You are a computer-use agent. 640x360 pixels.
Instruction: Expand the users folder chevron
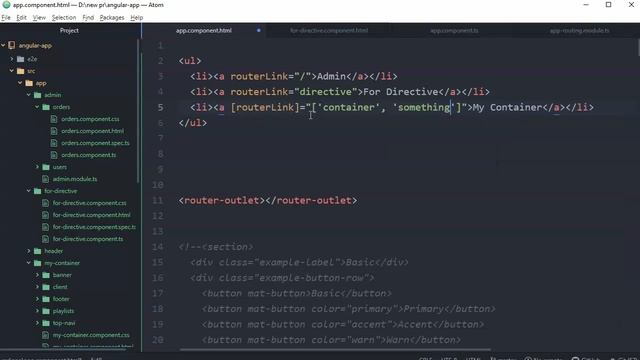[37, 167]
